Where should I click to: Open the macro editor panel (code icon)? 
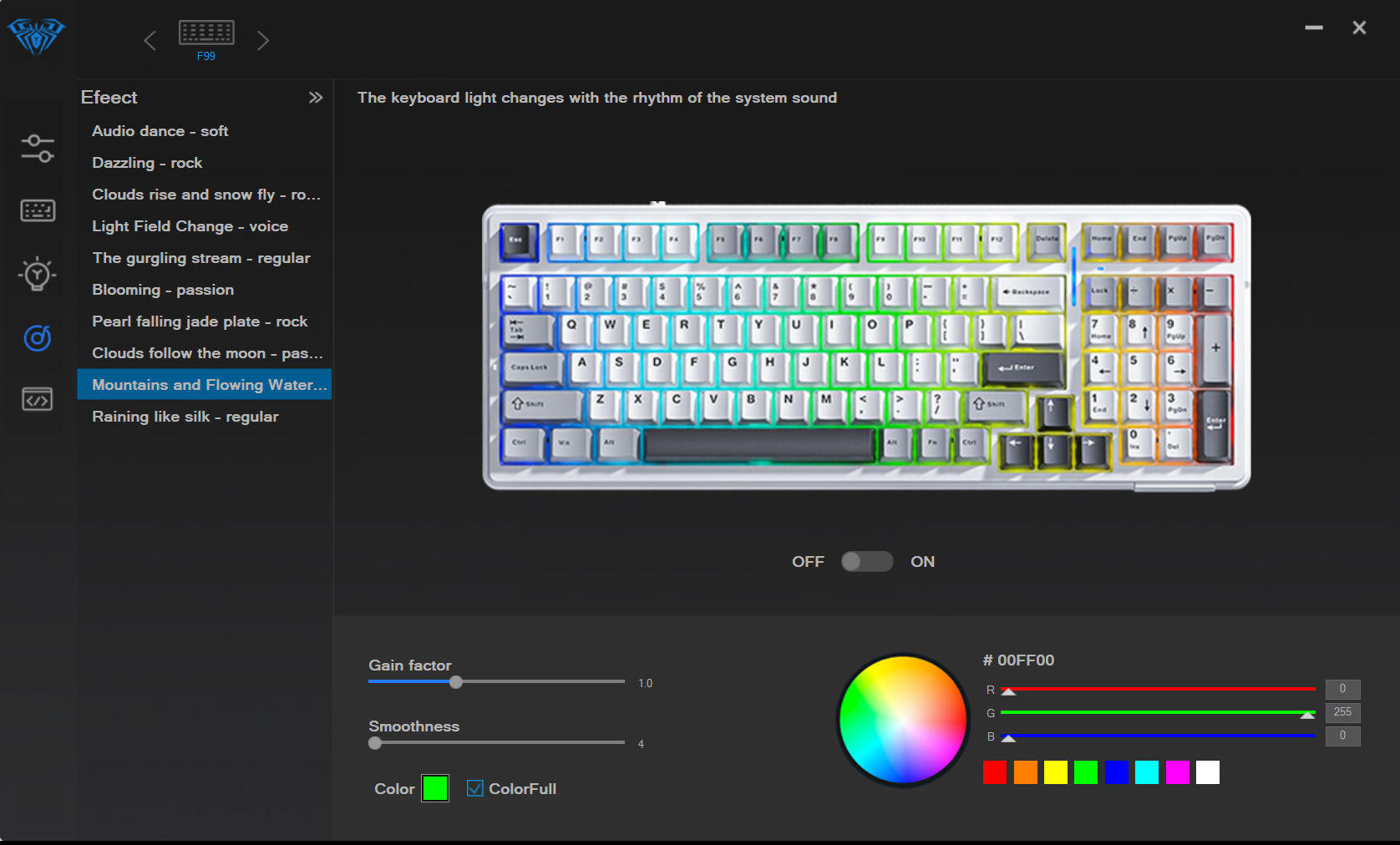coord(36,400)
